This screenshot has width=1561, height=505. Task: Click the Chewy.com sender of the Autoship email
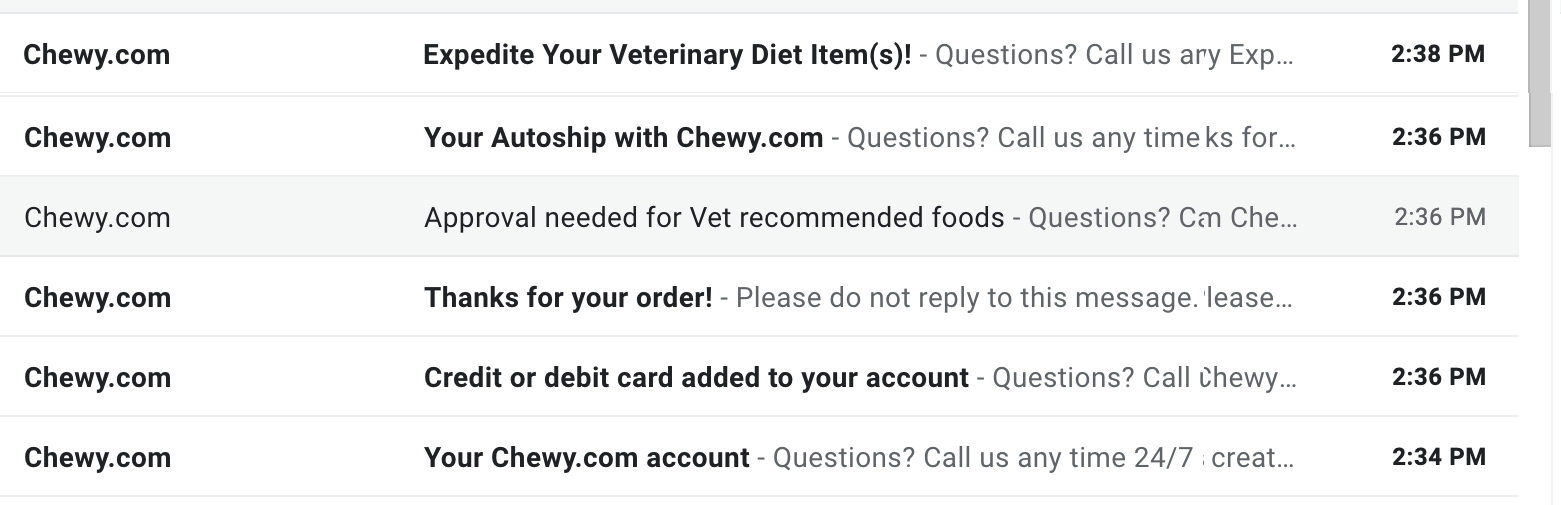(x=97, y=137)
